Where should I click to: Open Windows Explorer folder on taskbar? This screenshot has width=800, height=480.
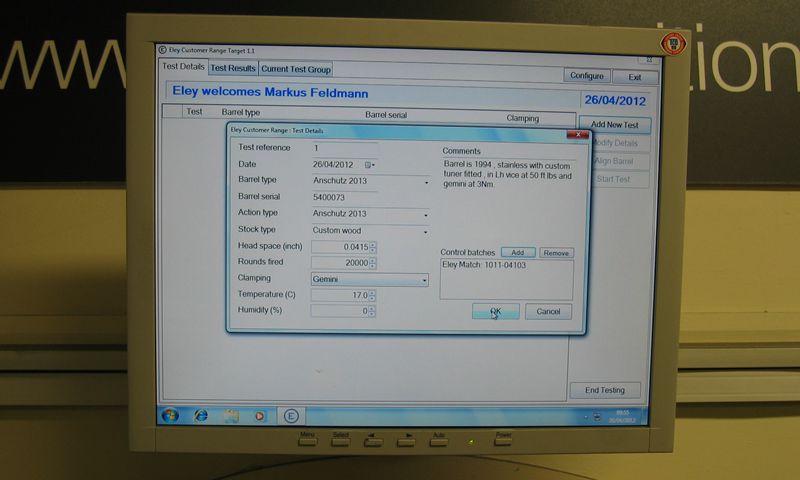point(231,416)
